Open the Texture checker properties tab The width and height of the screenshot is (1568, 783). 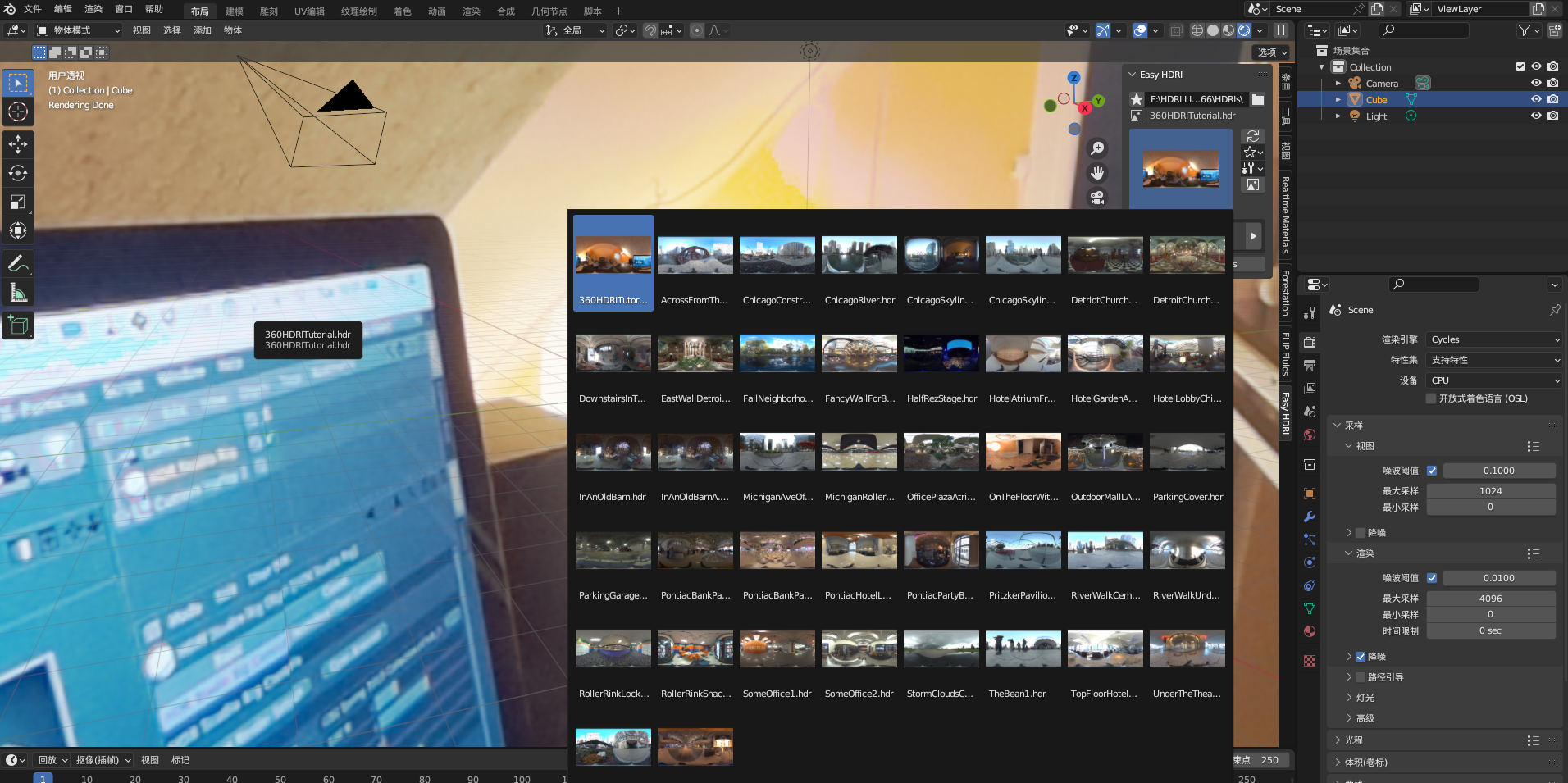point(1310,661)
